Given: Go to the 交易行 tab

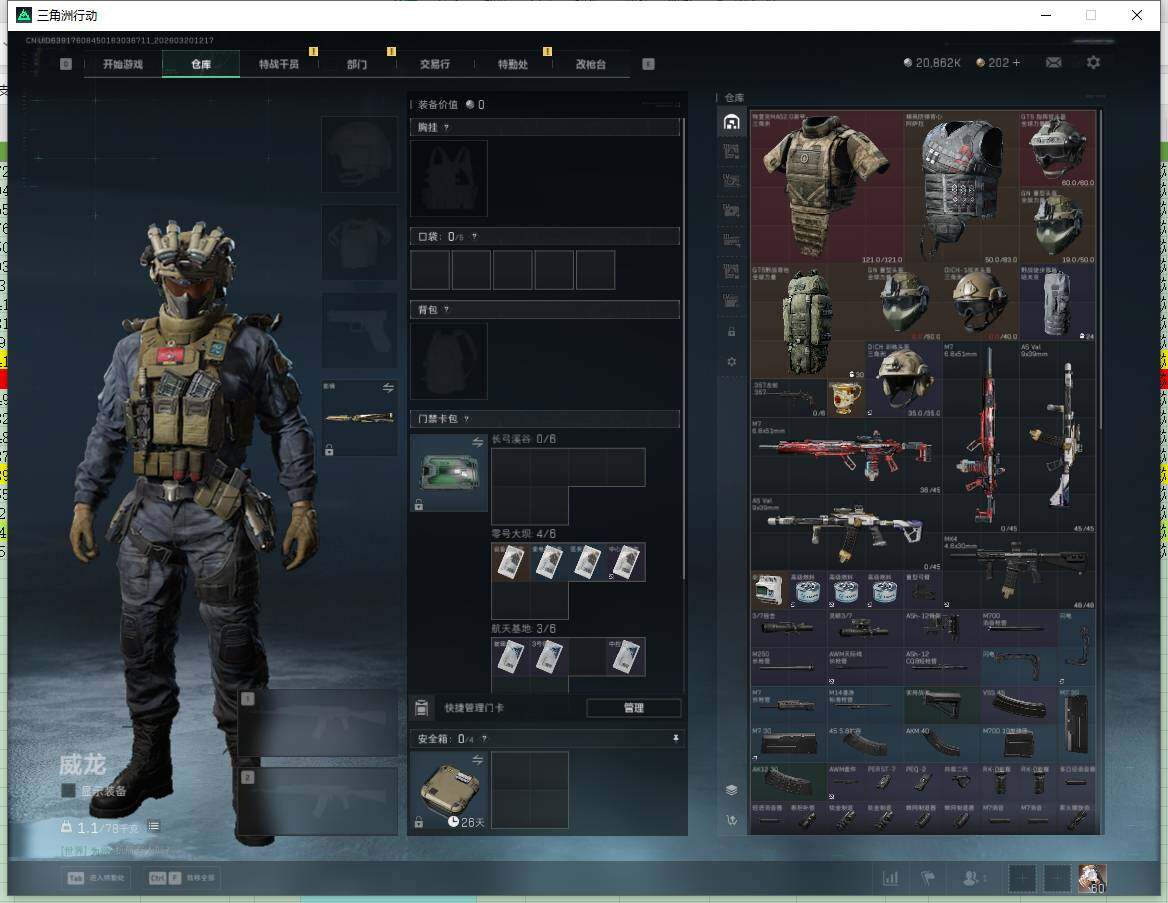Looking at the screenshot, I should [x=435, y=64].
